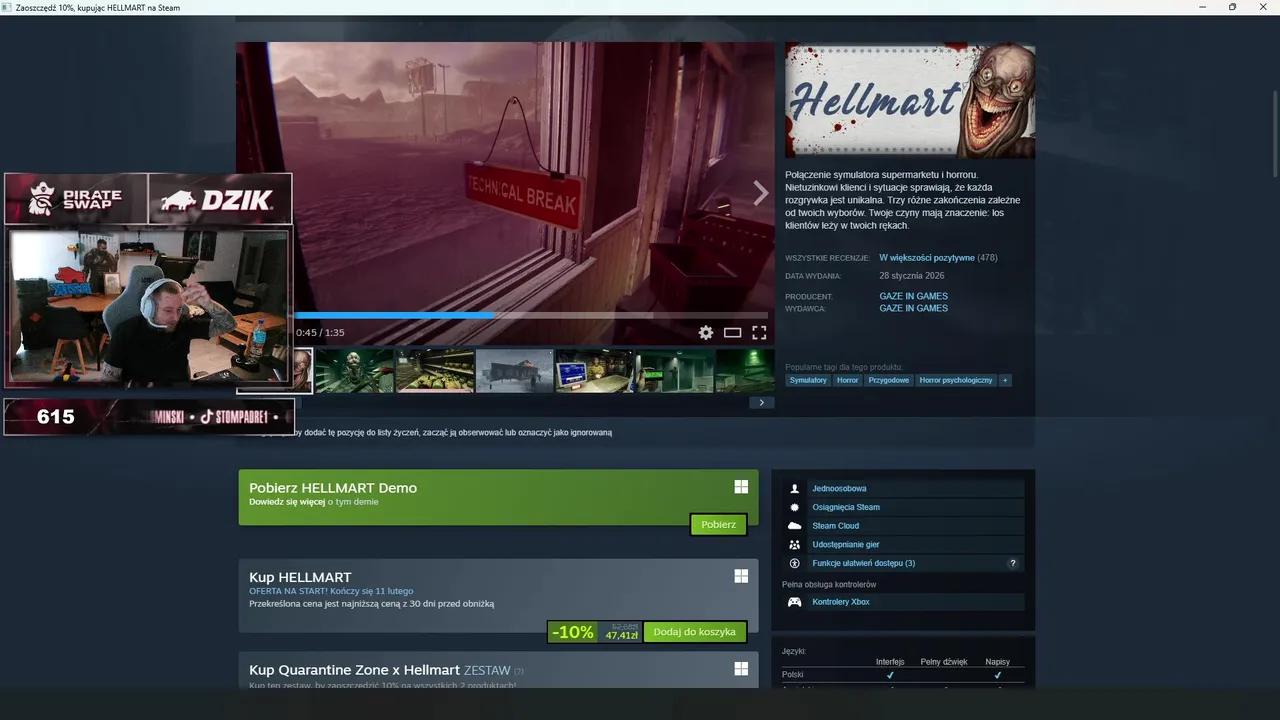Screen dimensions: 1280x720
Task: Click the game description paragraph
Action: (902, 200)
